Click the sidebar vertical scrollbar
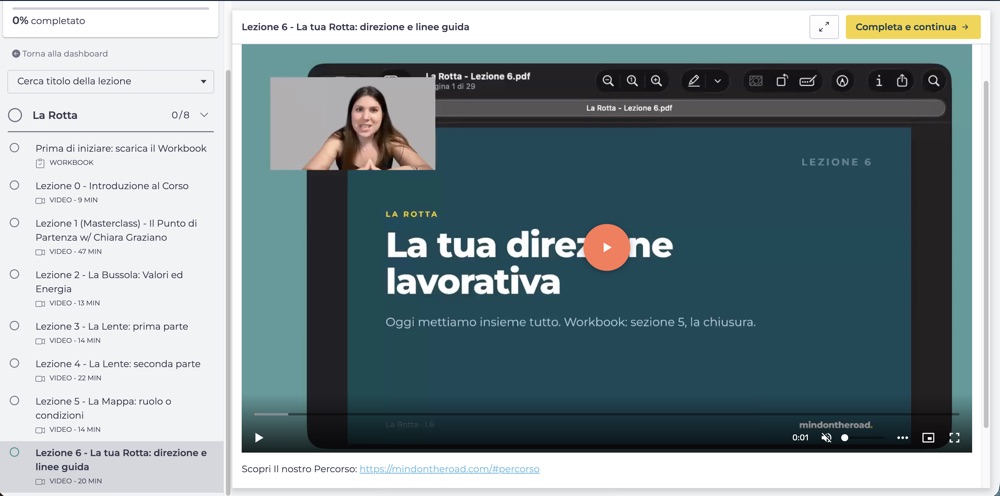This screenshot has width=1000, height=496. click(x=228, y=281)
